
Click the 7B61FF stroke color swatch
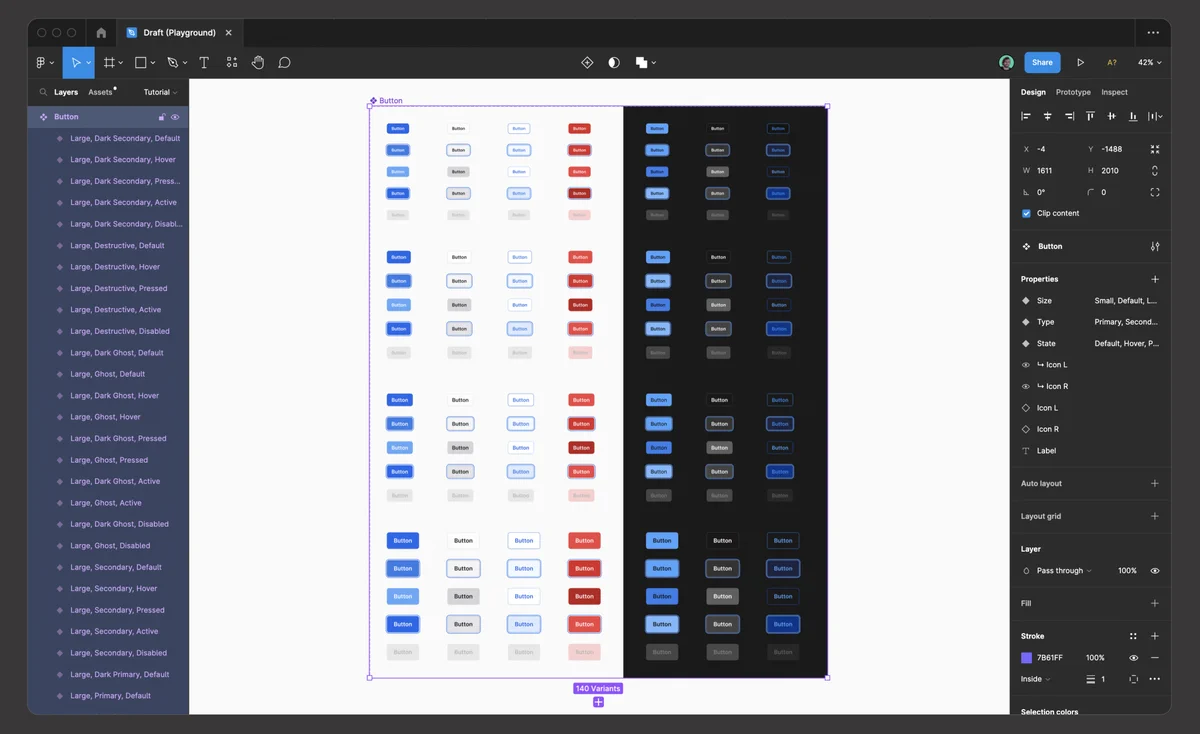1026,658
